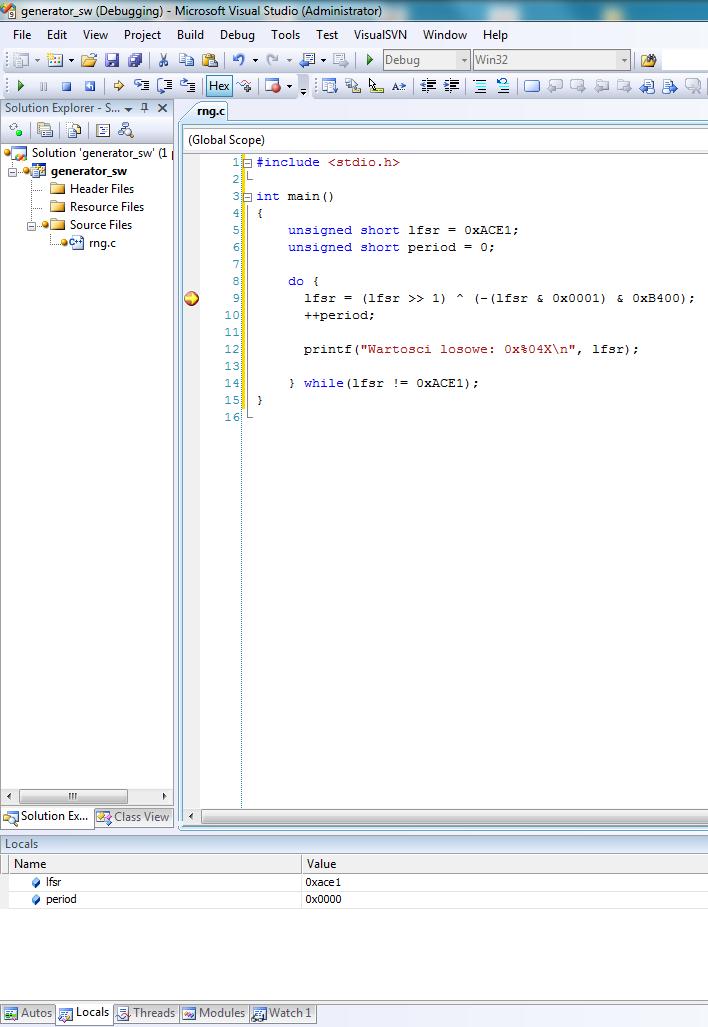This screenshot has height=1027, width=708.
Task: Select rng.c file in Solution Explorer
Action: 102,243
